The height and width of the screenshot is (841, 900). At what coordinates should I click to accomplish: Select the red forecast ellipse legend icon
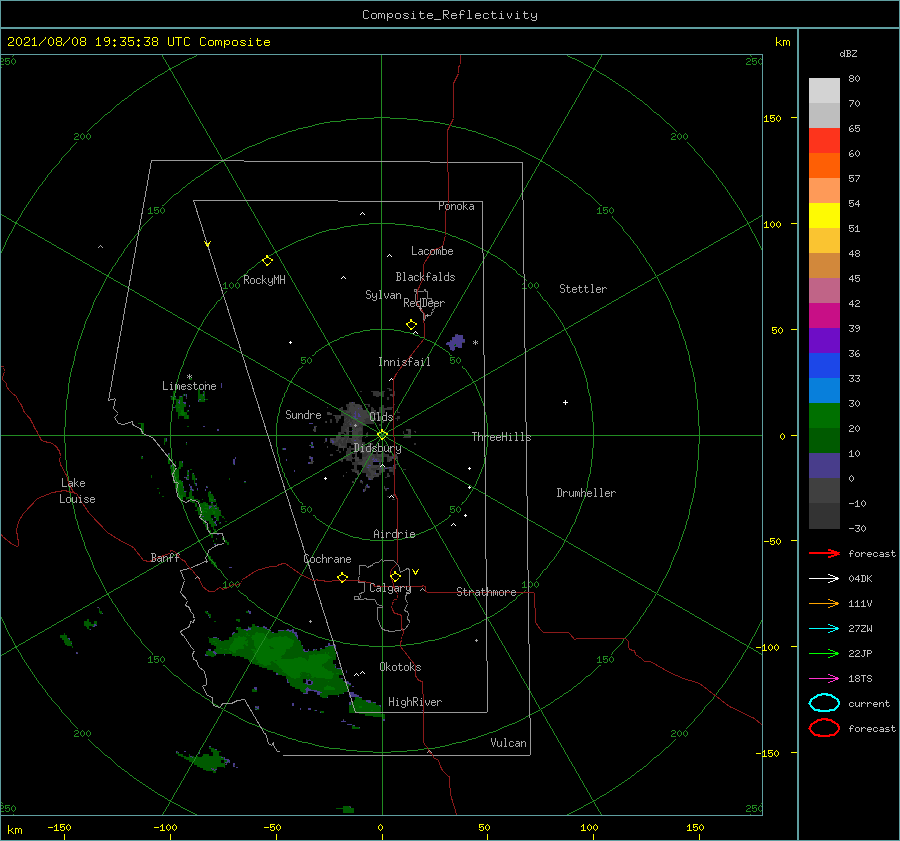824,728
